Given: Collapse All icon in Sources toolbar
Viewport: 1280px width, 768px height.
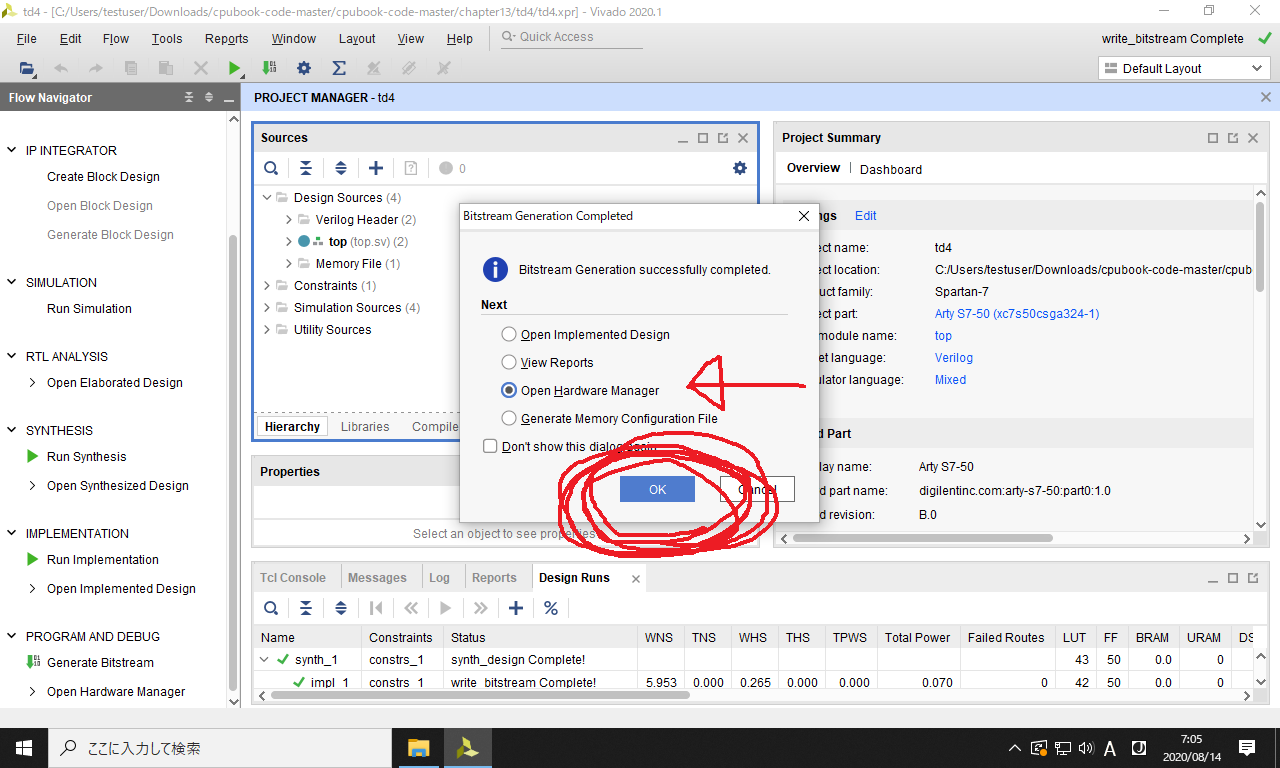Looking at the screenshot, I should [306, 168].
